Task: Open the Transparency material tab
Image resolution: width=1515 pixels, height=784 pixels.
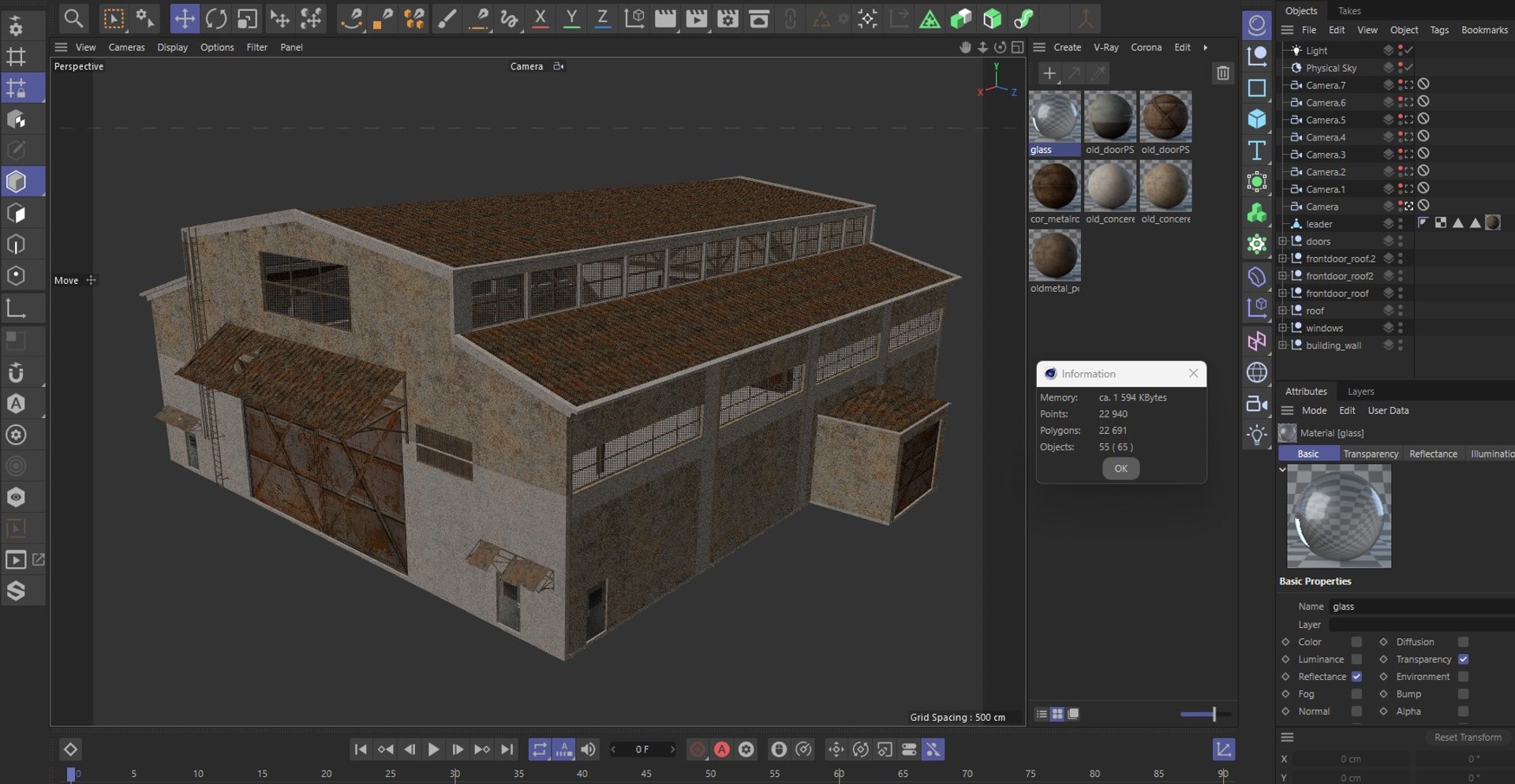Action: (x=1371, y=454)
